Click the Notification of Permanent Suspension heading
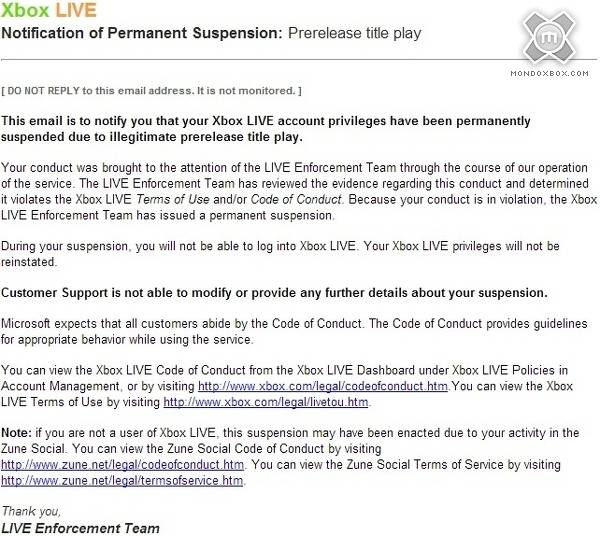The width and height of the screenshot is (600, 536). click(142, 33)
